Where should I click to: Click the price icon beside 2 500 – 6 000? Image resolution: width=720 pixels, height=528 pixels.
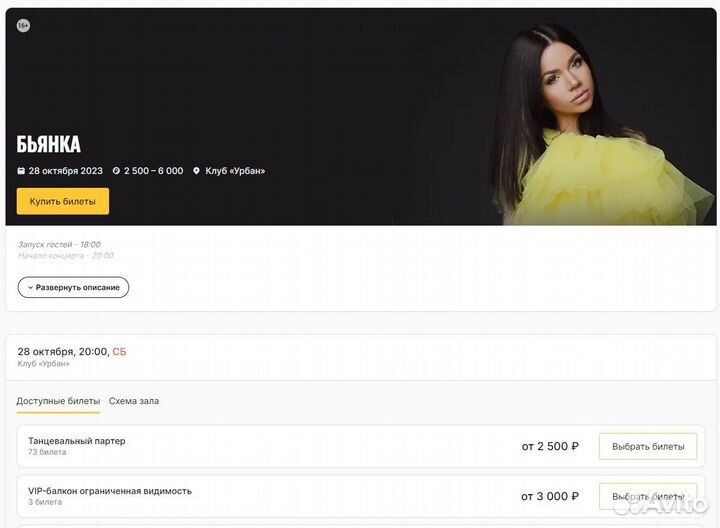pos(116,171)
